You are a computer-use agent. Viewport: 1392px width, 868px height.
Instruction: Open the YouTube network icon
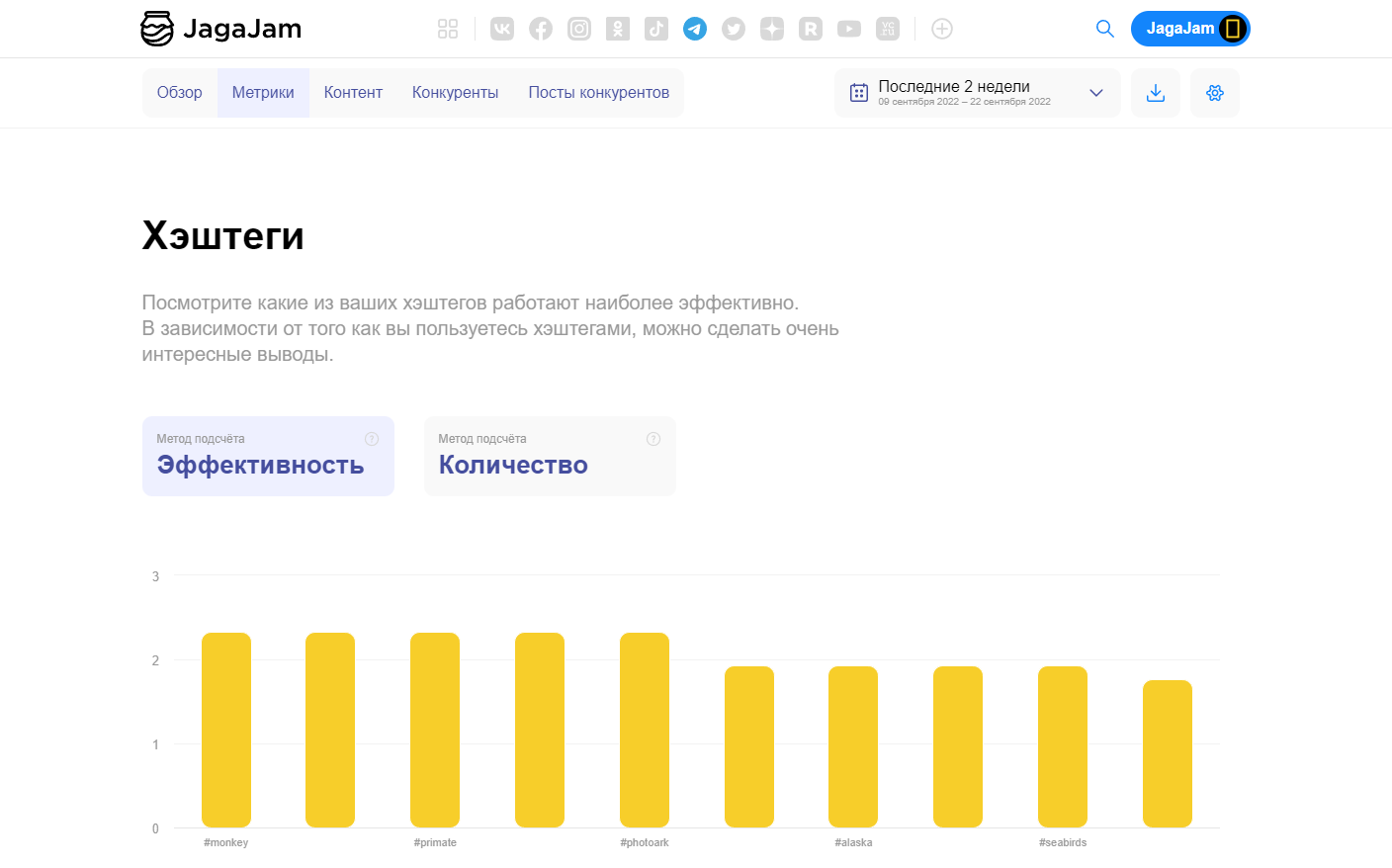[849, 29]
